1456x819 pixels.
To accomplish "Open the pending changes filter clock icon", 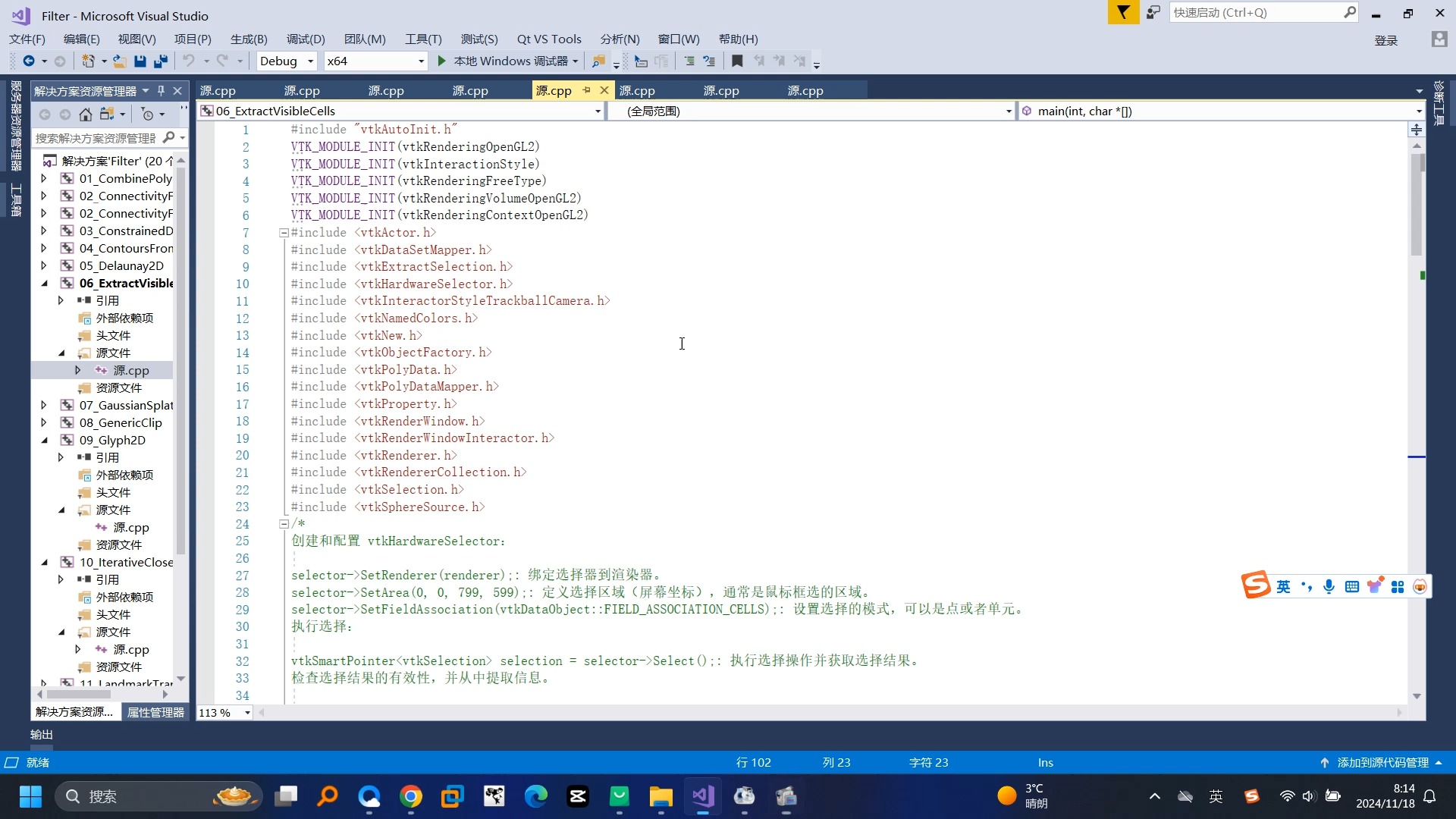I will tap(148, 115).
